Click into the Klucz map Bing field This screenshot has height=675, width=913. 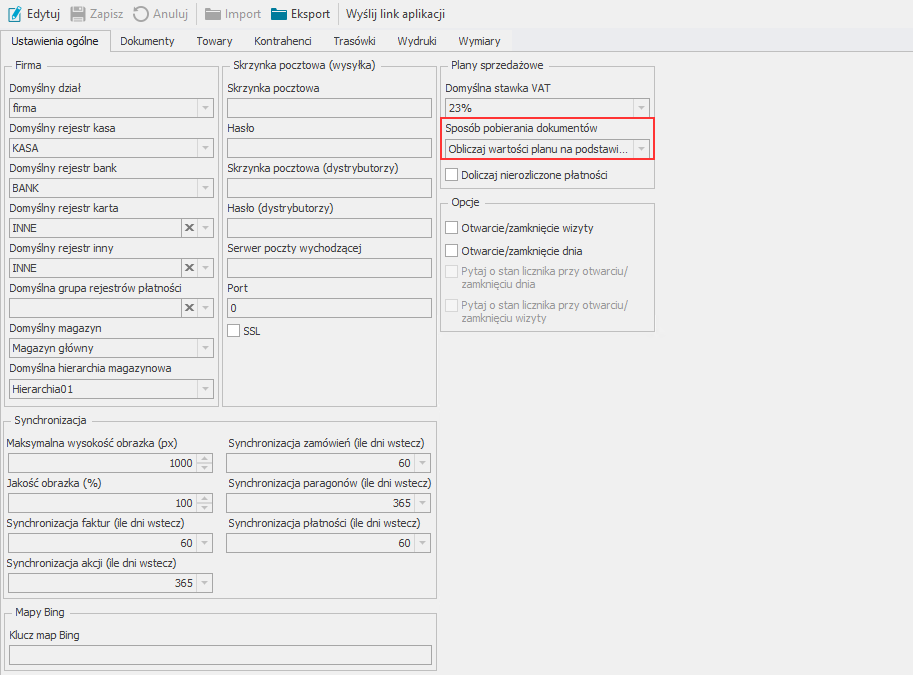[x=220, y=655]
